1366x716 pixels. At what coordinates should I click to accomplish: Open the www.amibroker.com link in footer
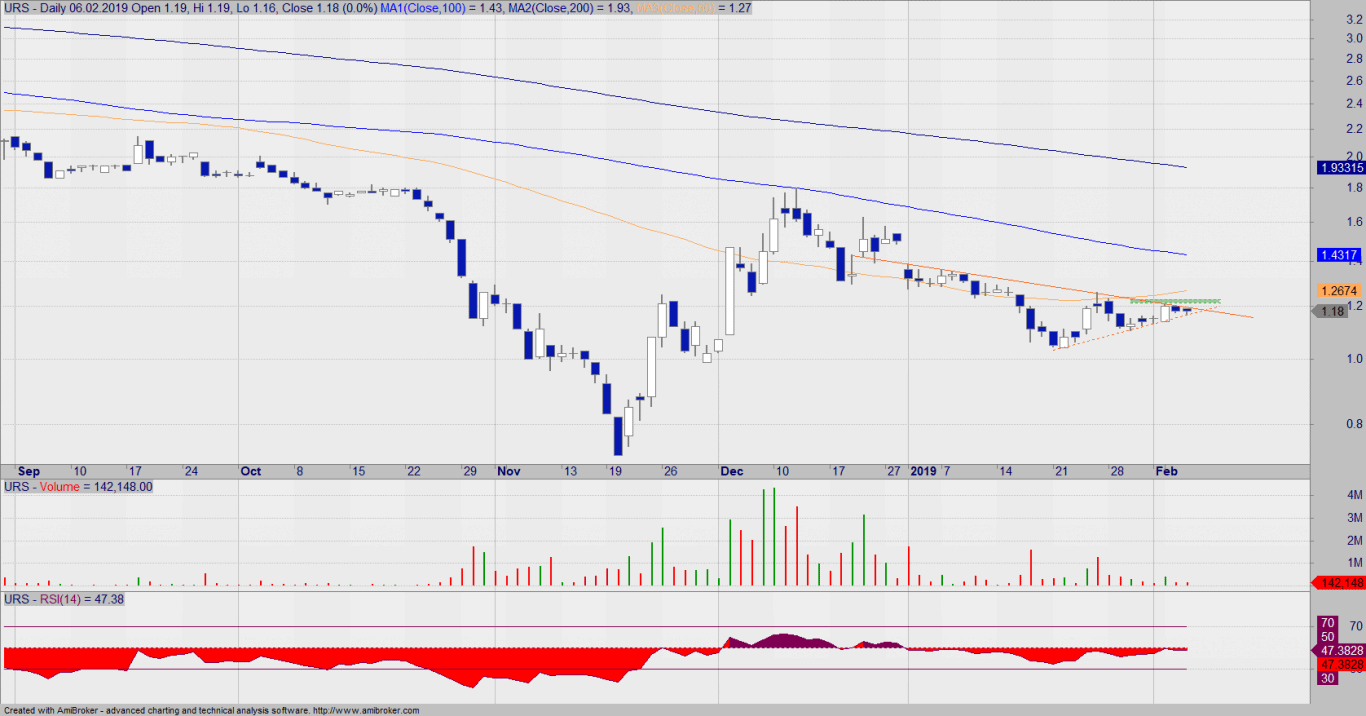click(366, 711)
